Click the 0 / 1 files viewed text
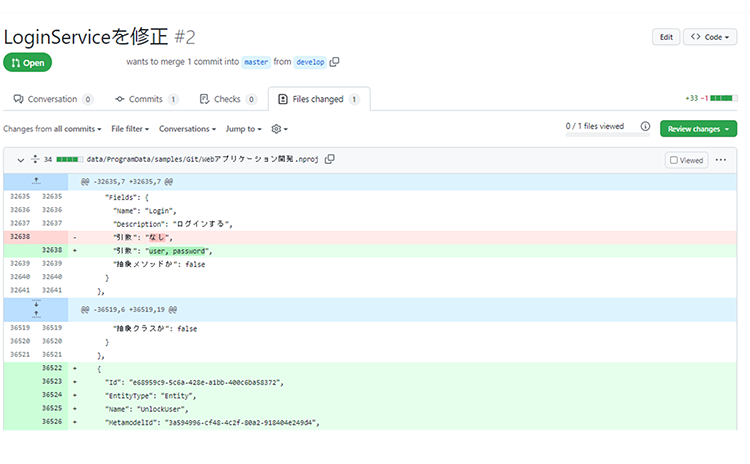The image size is (750, 464). [595, 126]
